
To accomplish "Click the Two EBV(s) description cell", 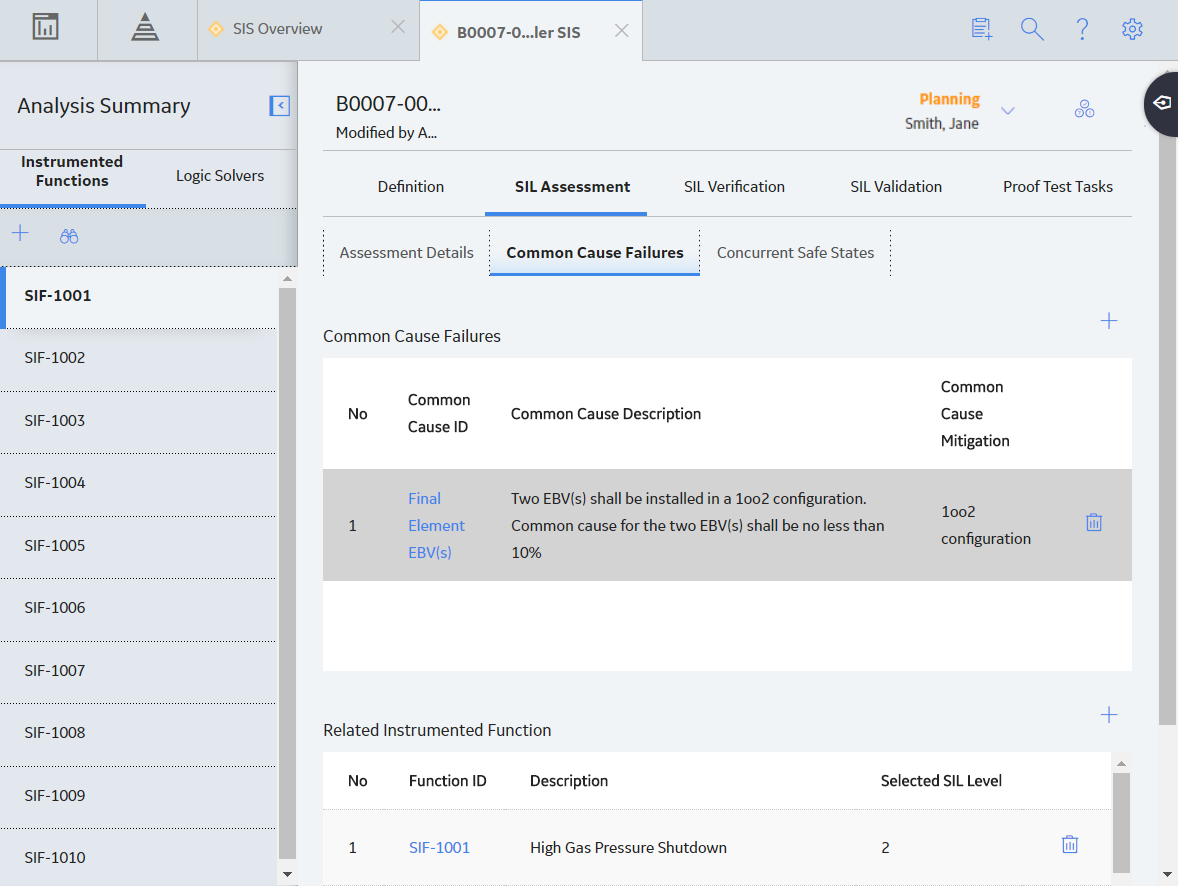I will pyautogui.click(x=698, y=525).
